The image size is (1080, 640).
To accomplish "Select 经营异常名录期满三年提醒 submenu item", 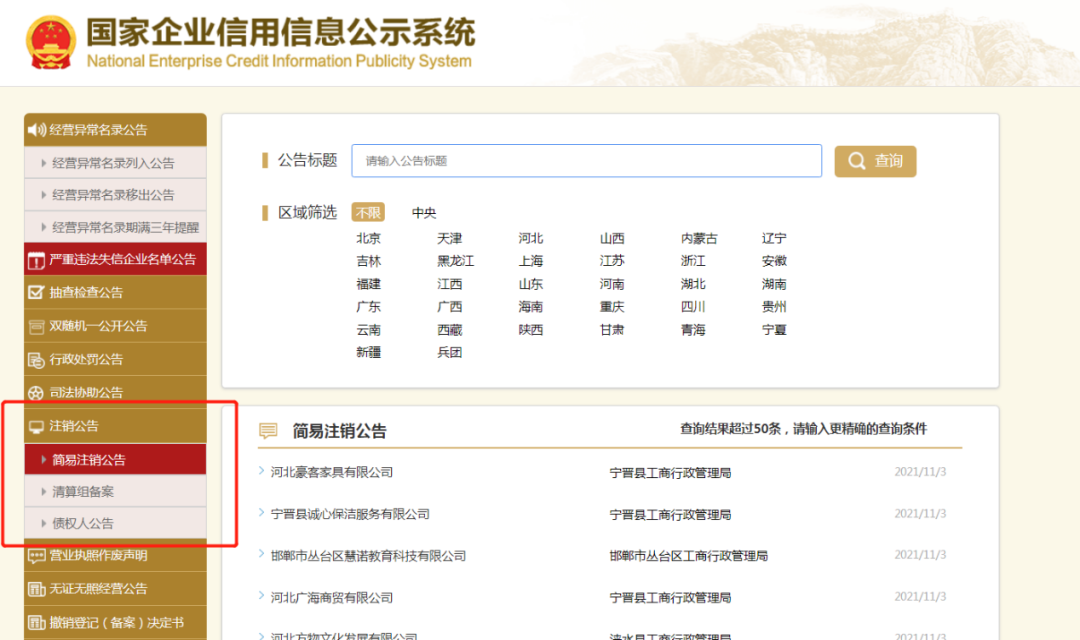I will point(115,227).
